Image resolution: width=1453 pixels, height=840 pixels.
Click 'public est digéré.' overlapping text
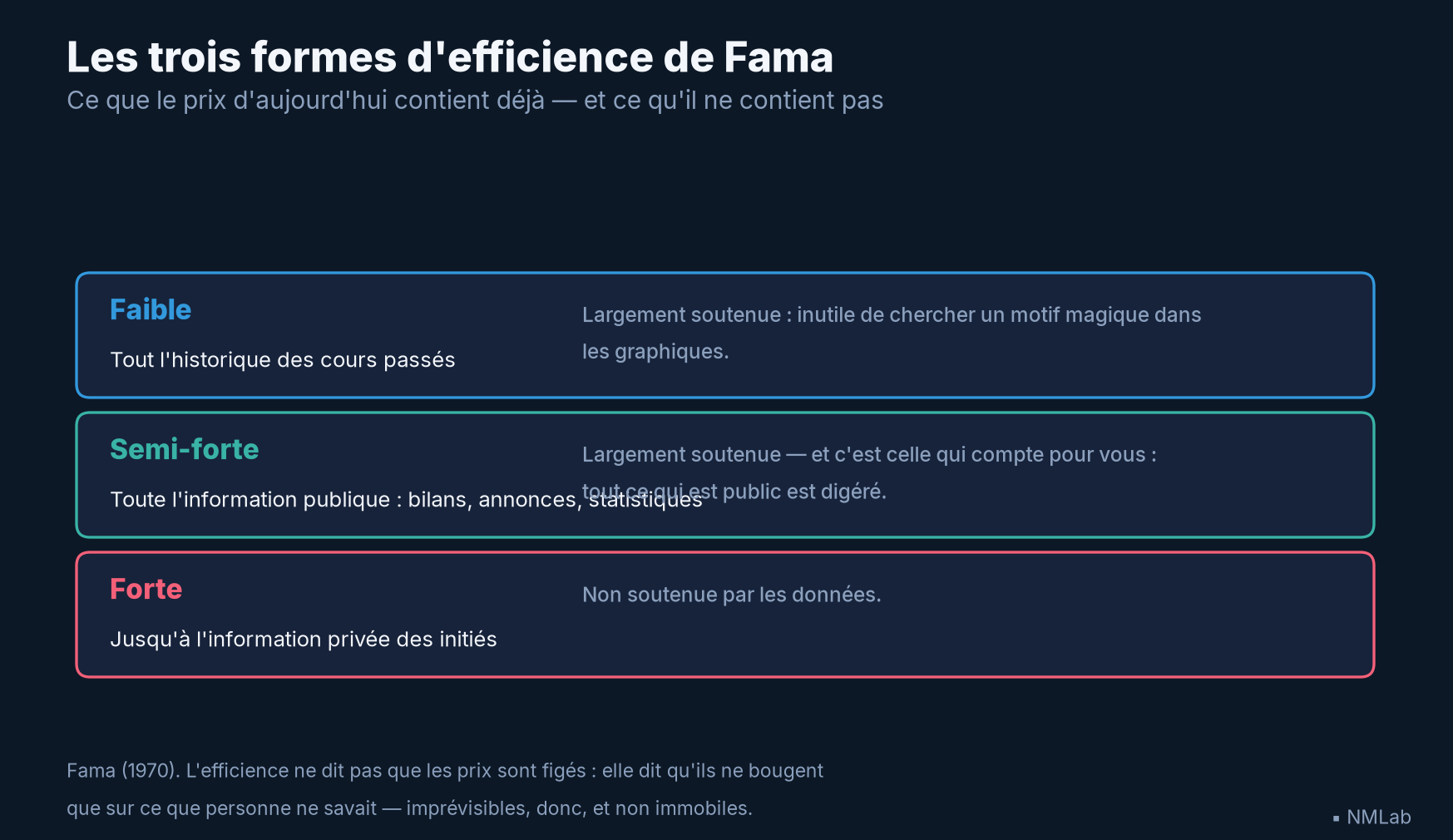coord(804,492)
